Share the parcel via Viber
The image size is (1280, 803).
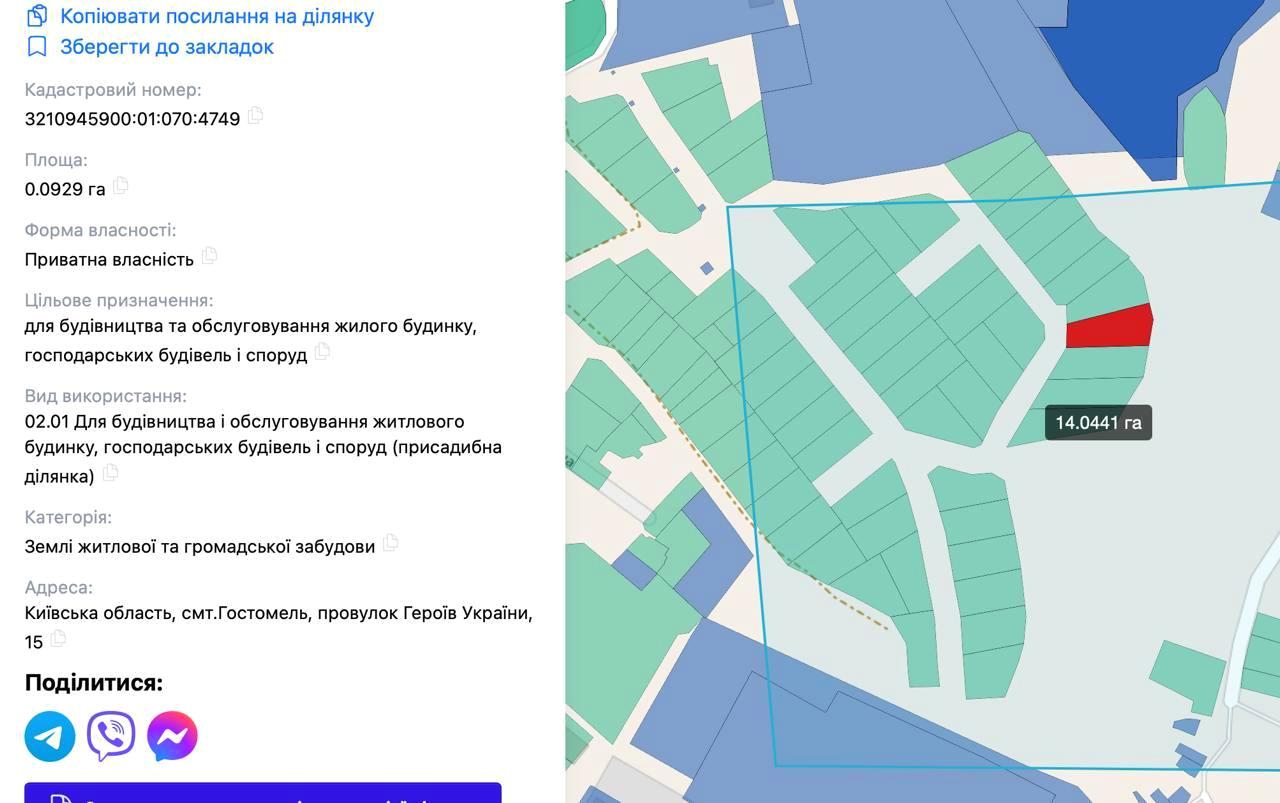click(111, 737)
